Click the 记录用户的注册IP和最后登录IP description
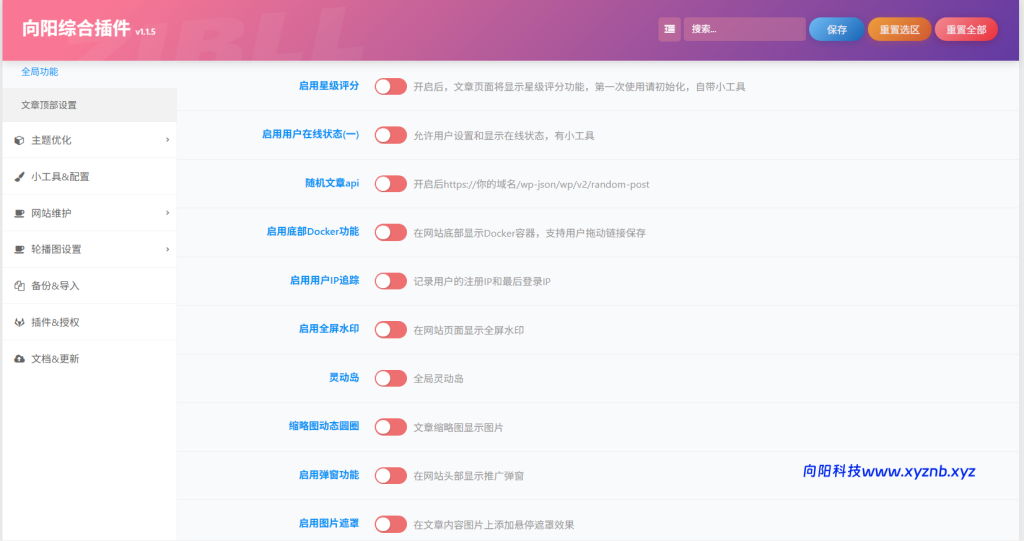This screenshot has height=541, width=1024. [x=482, y=282]
